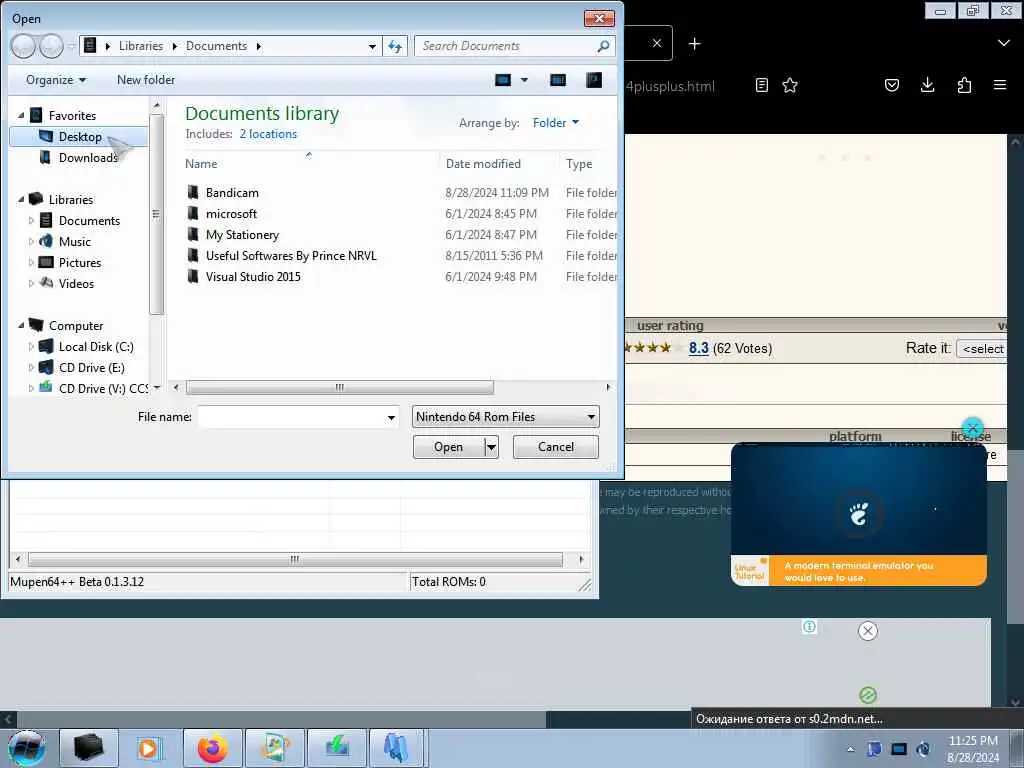Sort by the Date modified column header

coord(483,164)
